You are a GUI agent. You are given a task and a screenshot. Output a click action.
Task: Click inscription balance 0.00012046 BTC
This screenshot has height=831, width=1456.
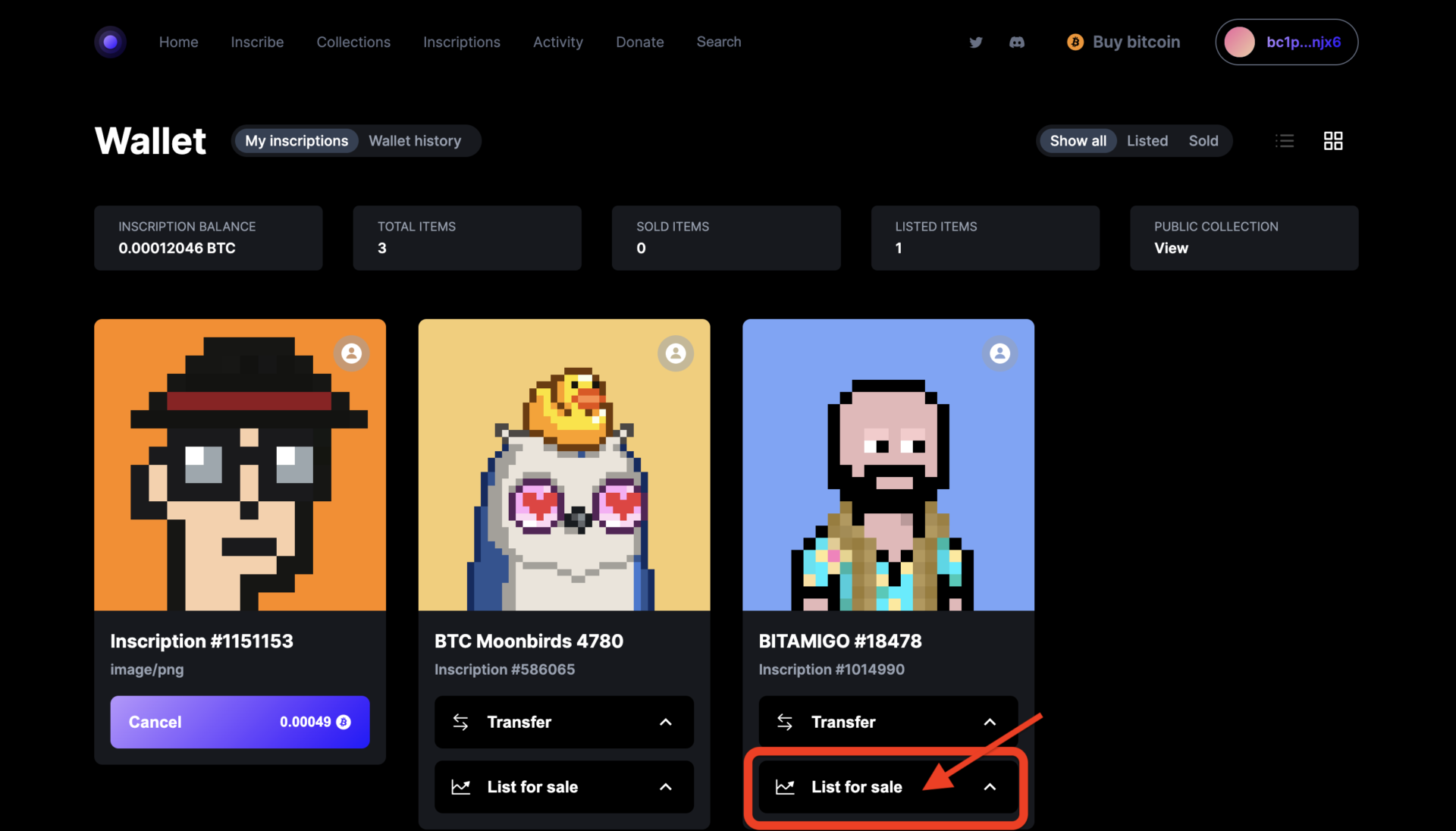pos(177,248)
